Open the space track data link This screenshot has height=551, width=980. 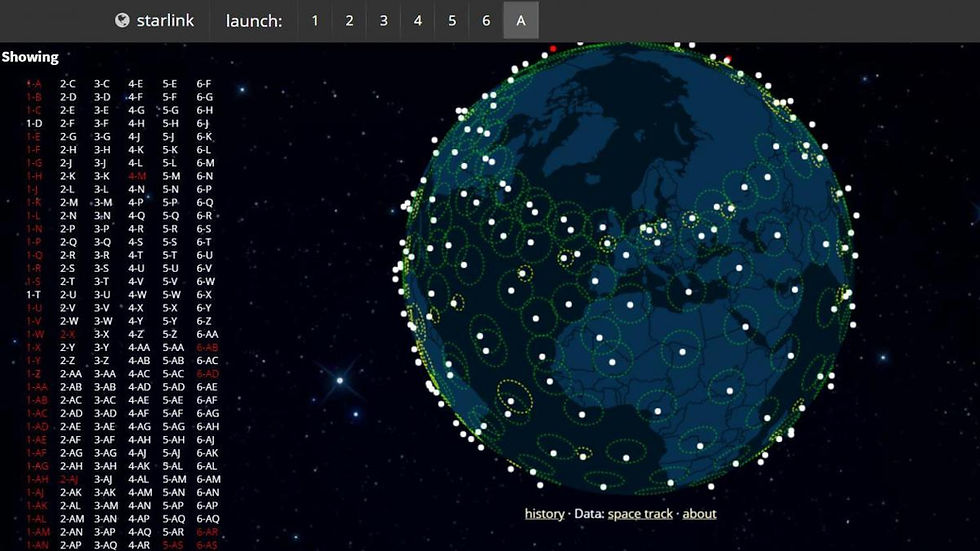point(640,514)
